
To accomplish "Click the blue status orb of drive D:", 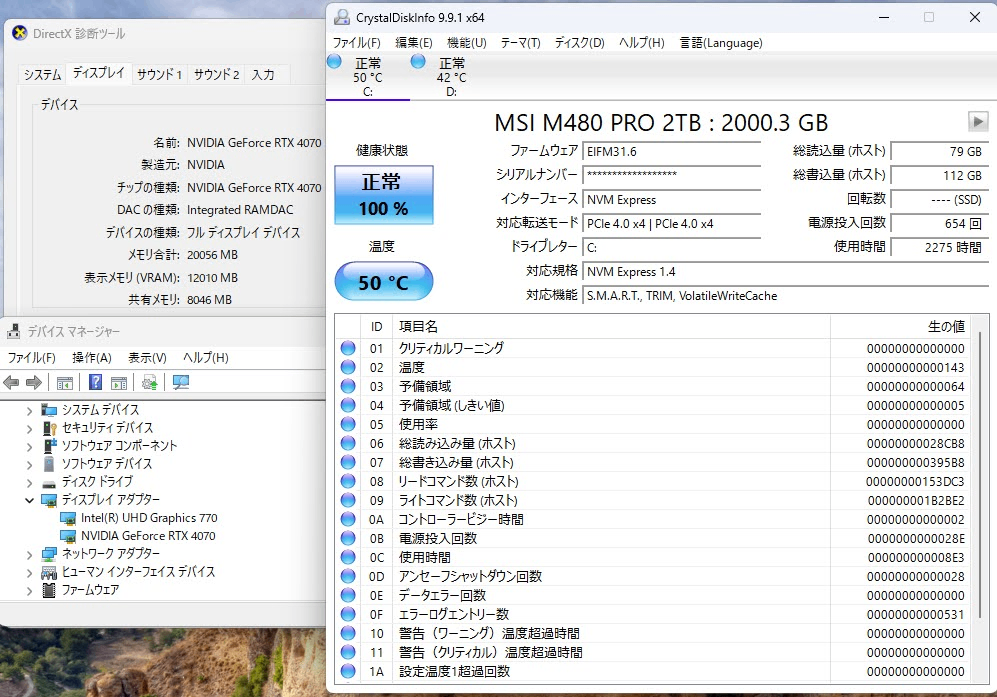I will pos(418,62).
